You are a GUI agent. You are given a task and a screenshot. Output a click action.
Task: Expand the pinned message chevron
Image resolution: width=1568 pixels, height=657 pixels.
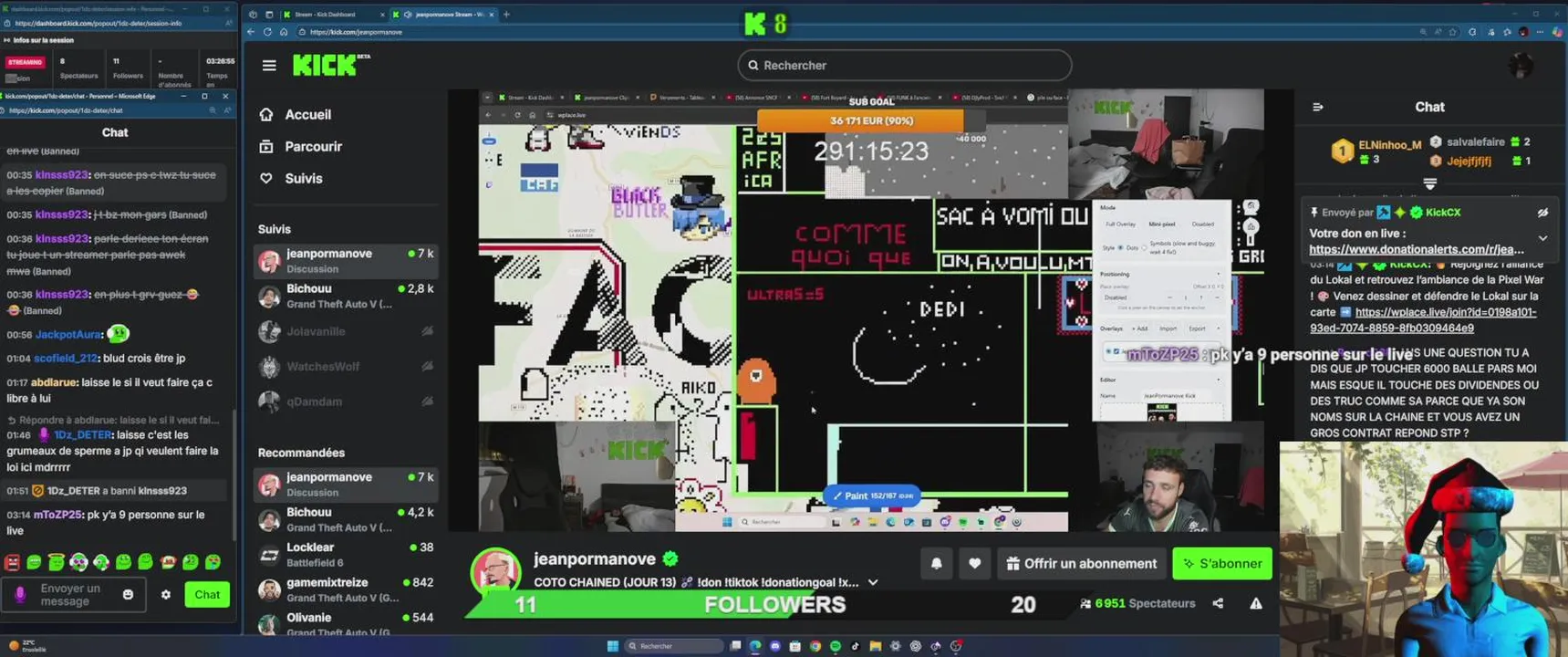(1542, 238)
